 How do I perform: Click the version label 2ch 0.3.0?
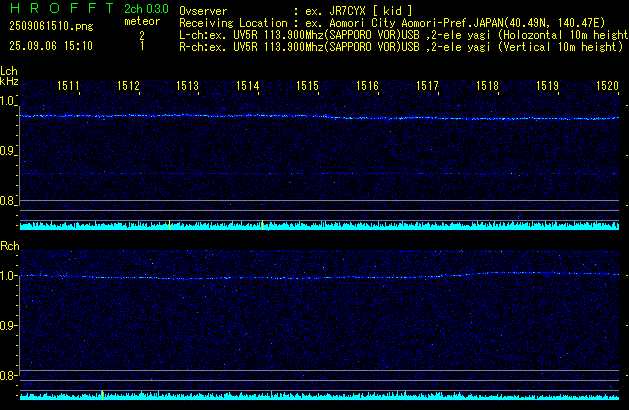(146, 9)
